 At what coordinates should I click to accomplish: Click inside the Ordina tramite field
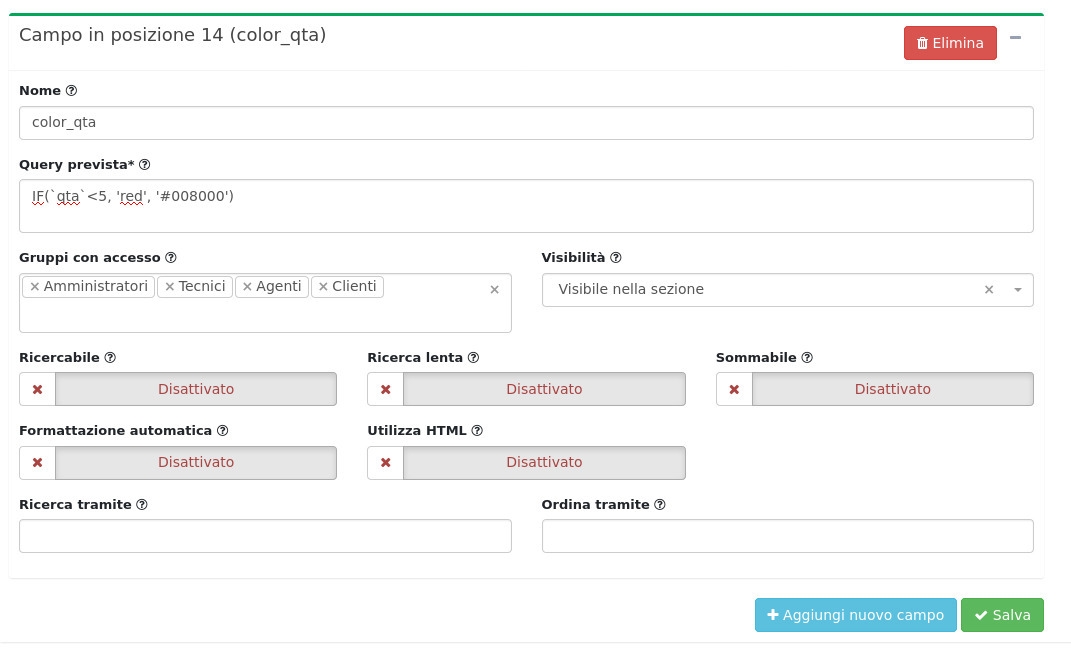(787, 536)
